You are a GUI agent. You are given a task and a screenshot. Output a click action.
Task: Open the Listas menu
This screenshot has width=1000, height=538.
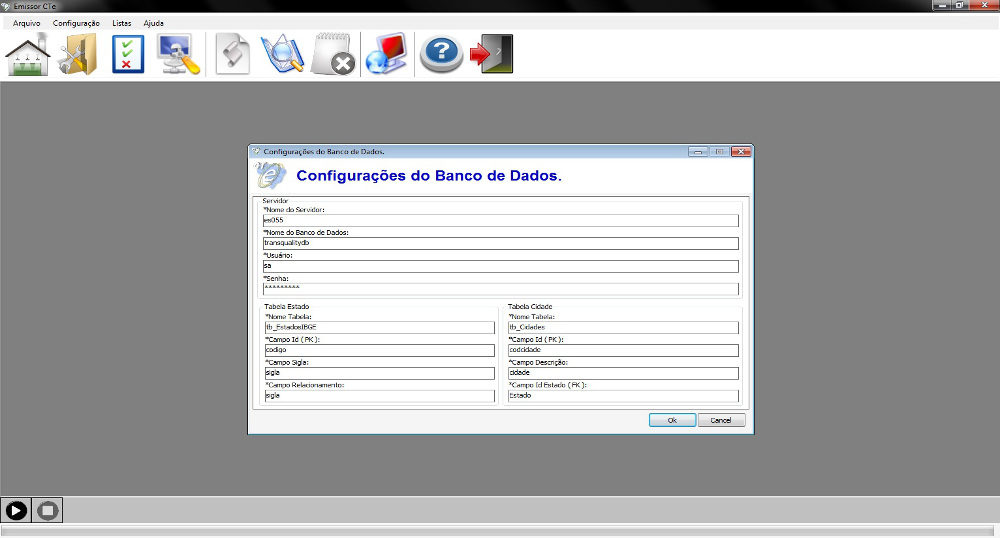click(x=122, y=22)
